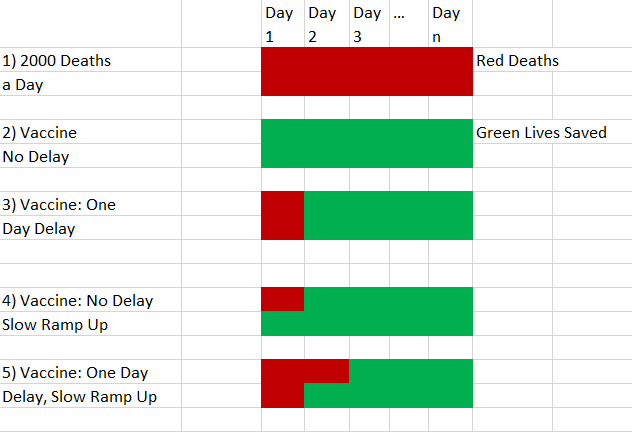
Task: Select the '2) Vaccine' label cell
Action: coord(91,132)
